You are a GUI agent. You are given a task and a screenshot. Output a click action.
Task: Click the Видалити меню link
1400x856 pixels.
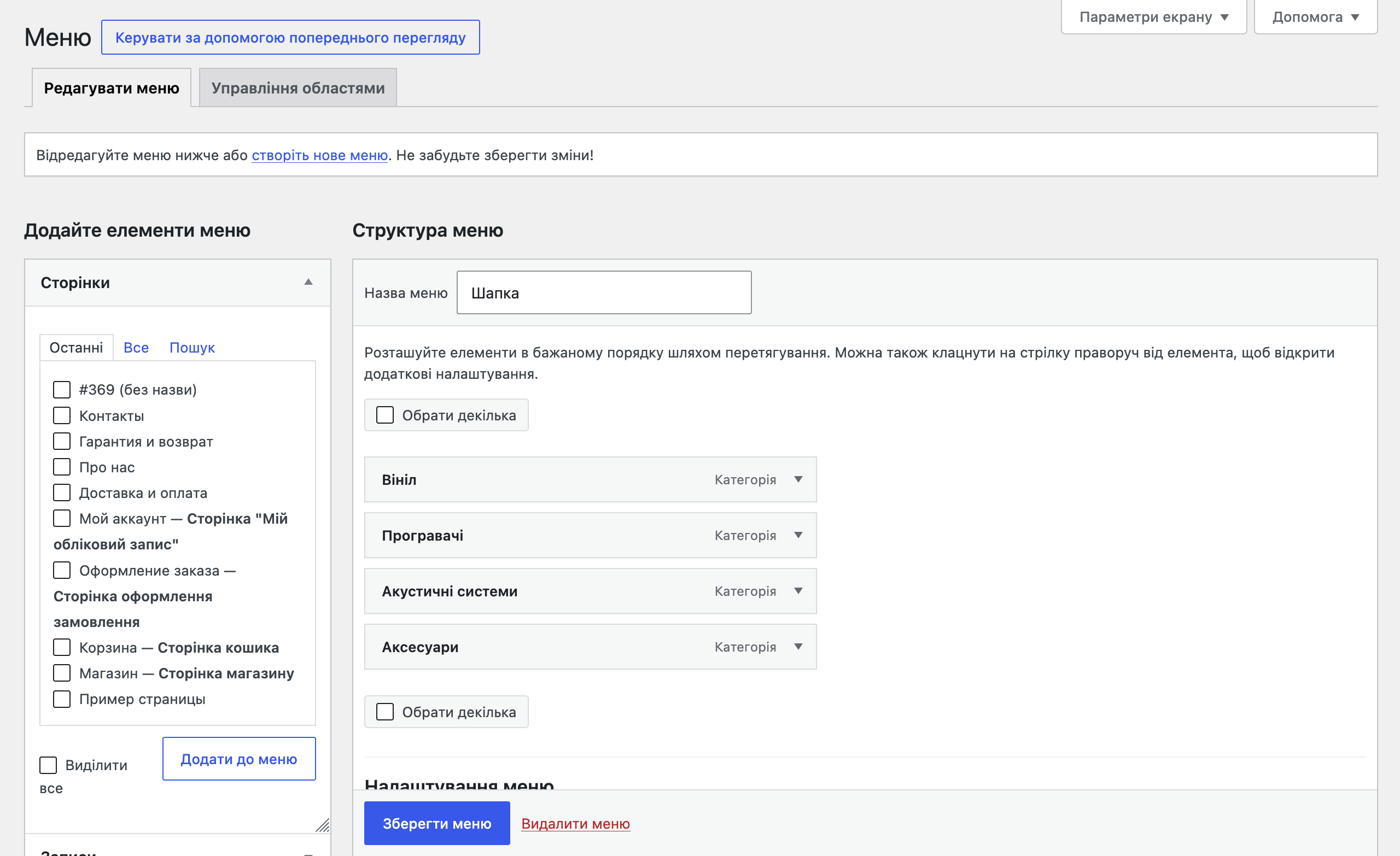point(575,824)
